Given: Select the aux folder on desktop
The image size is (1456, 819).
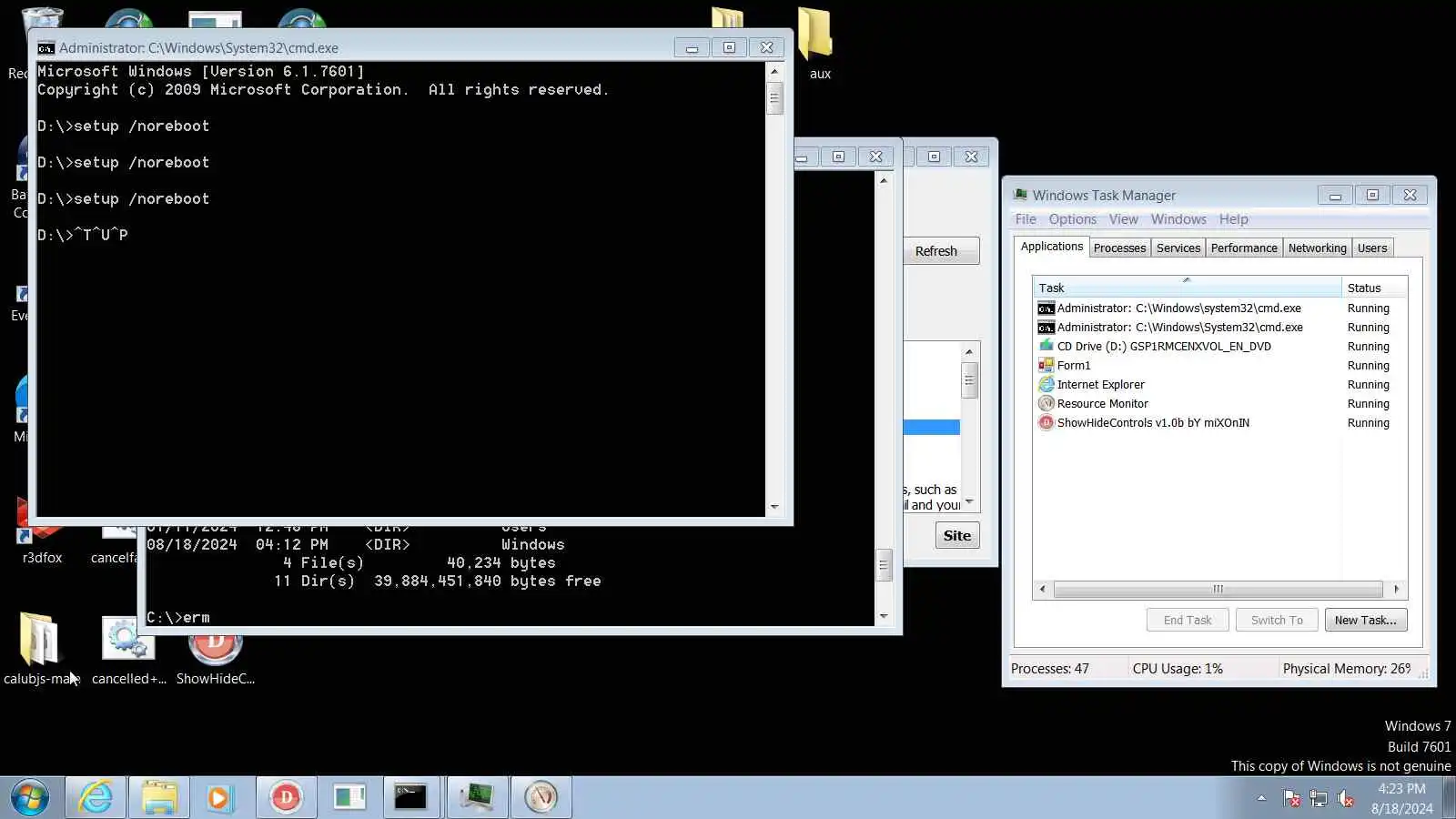Looking at the screenshot, I should 818,44.
